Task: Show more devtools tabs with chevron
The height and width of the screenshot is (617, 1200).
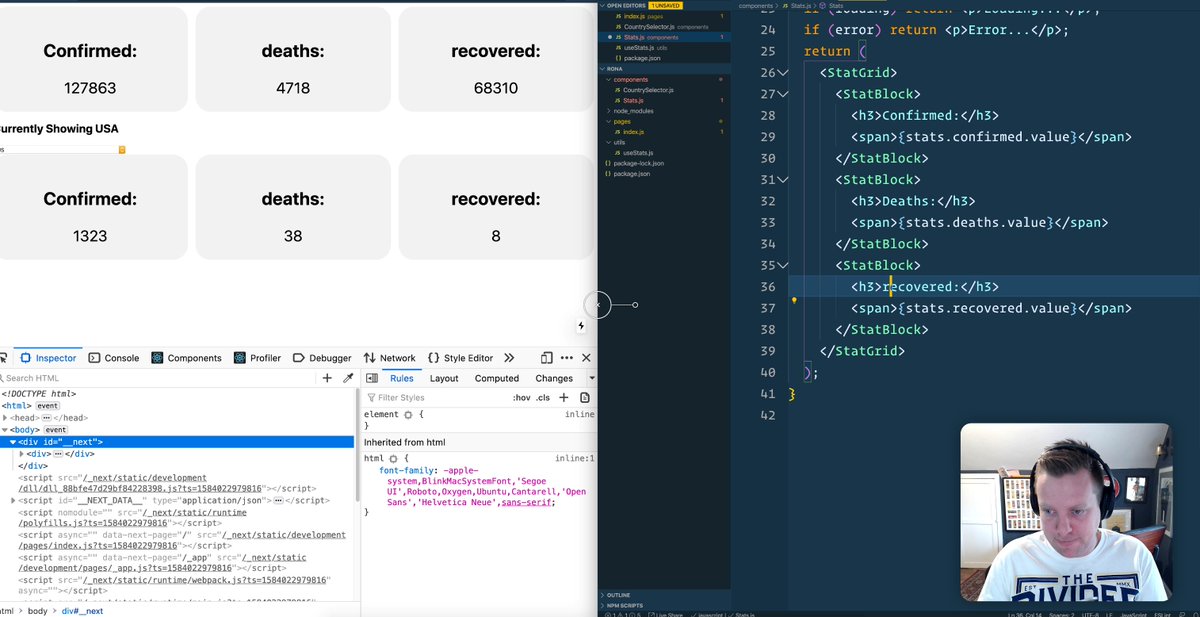Action: [x=509, y=358]
